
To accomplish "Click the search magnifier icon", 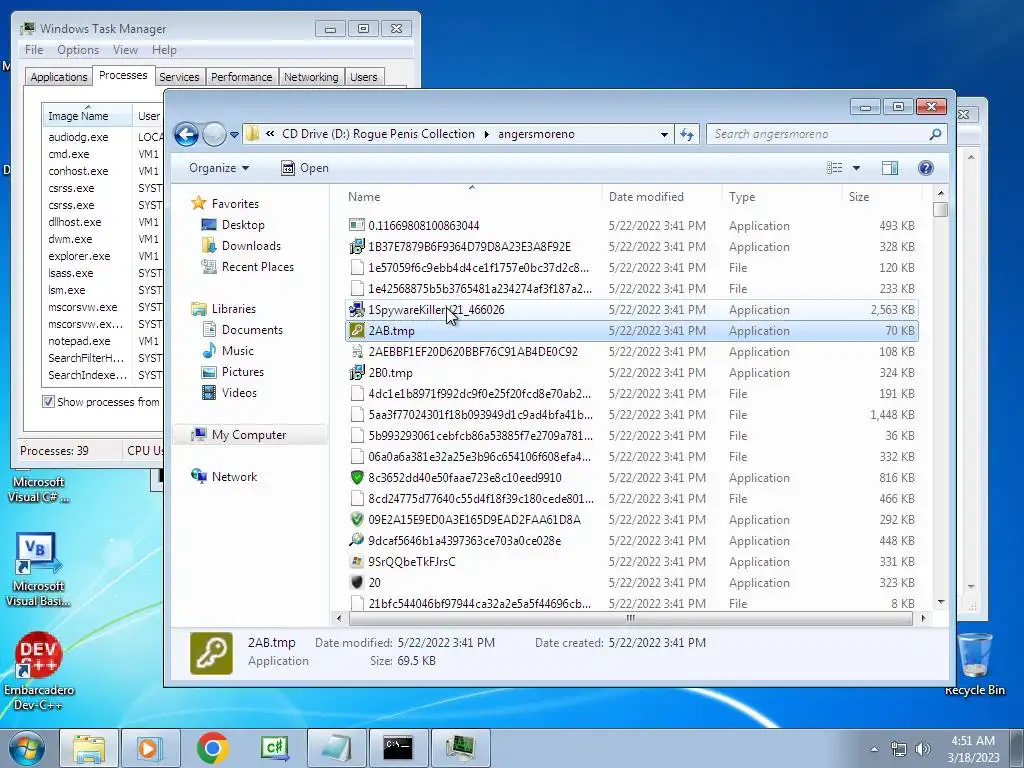I will 935,135.
